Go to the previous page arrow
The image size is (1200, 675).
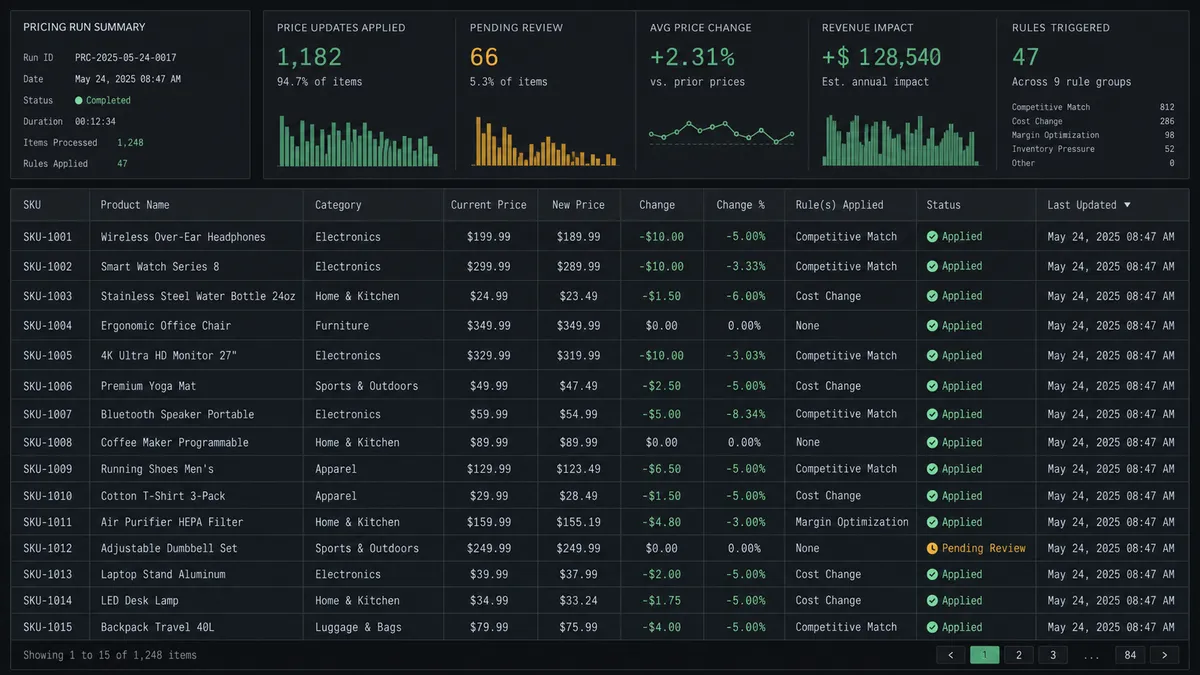click(x=950, y=655)
